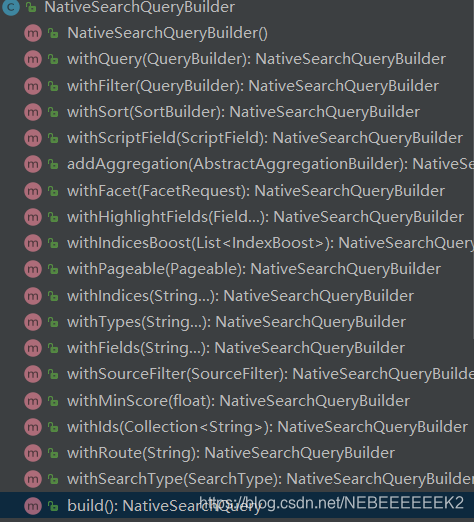The height and width of the screenshot is (522, 474).
Task: Click the method icon next to withIds
Action: coord(33,427)
